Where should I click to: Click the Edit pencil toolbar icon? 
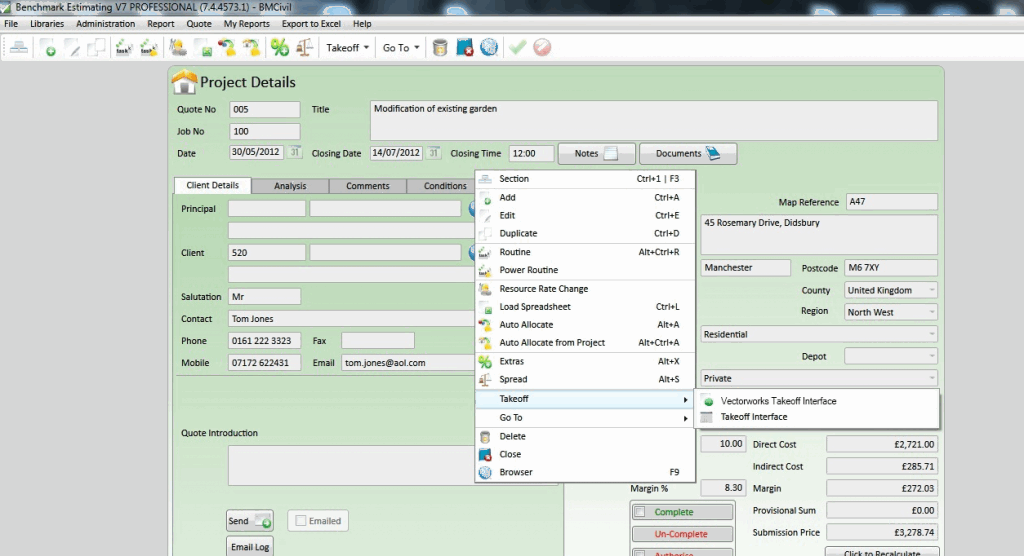pos(72,47)
